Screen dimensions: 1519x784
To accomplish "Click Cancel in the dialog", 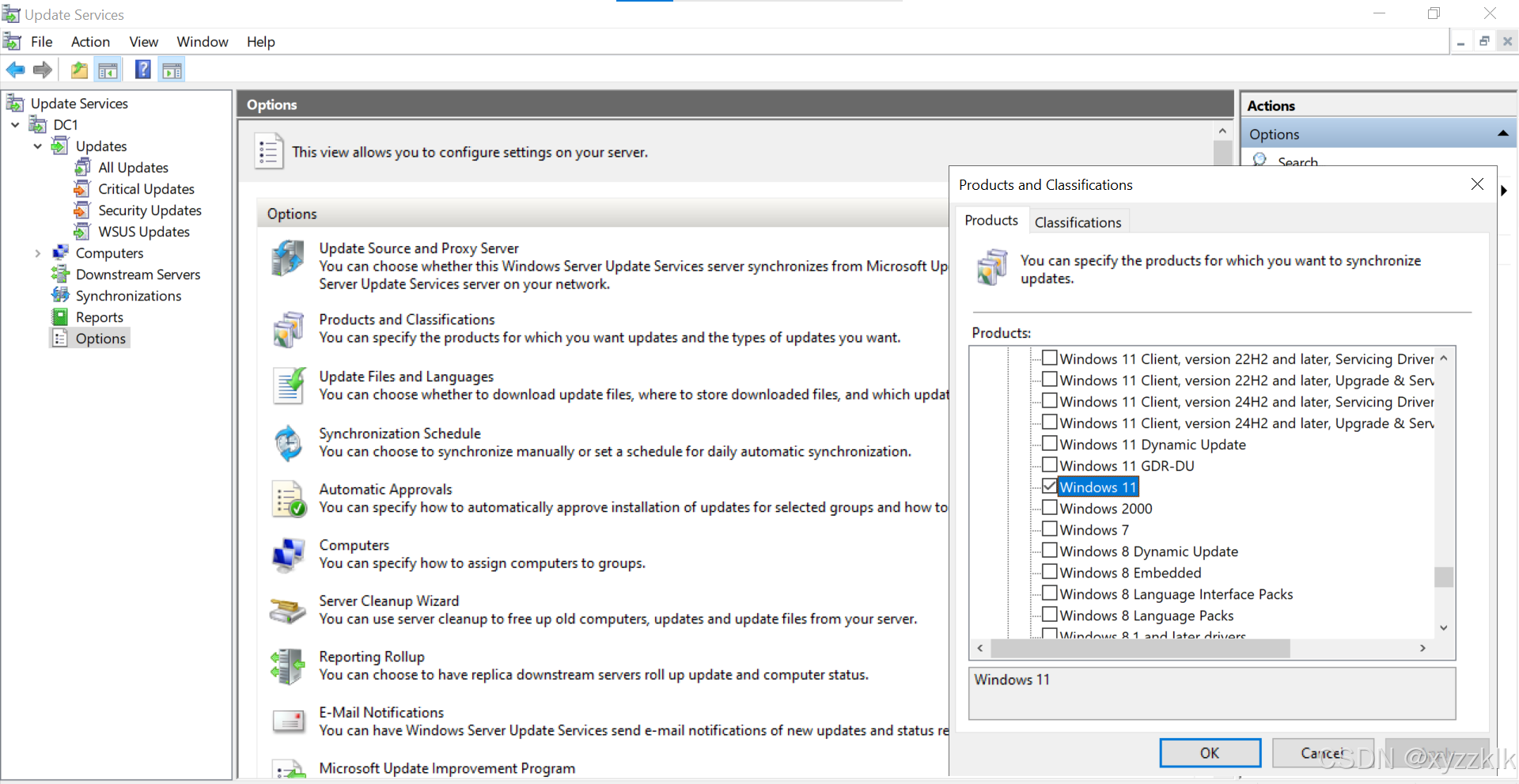I will pyautogui.click(x=1323, y=752).
